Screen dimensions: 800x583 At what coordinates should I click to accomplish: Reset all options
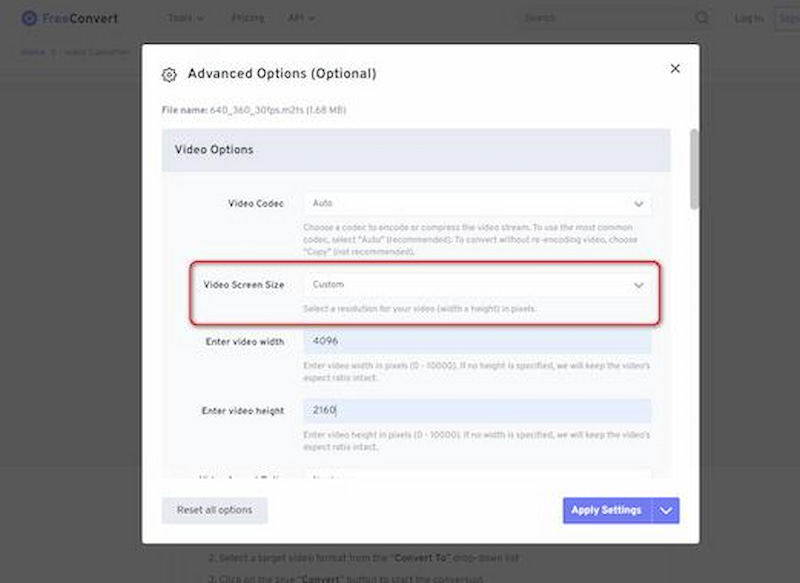214,510
